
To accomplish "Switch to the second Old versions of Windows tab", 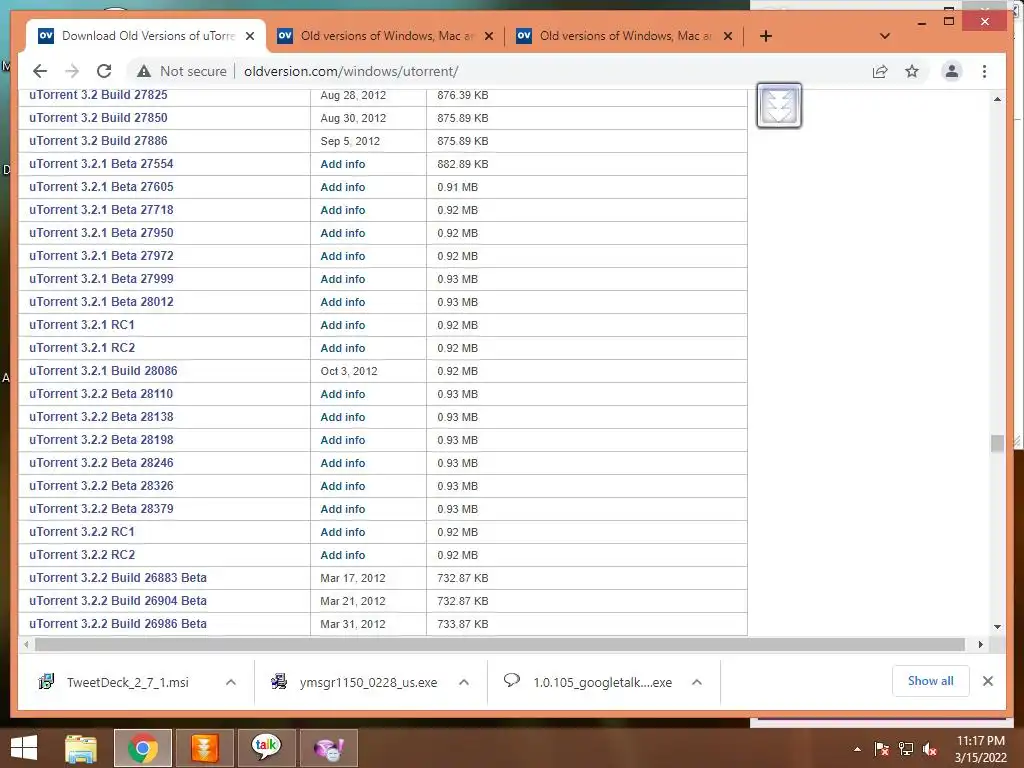I will click(385, 36).
